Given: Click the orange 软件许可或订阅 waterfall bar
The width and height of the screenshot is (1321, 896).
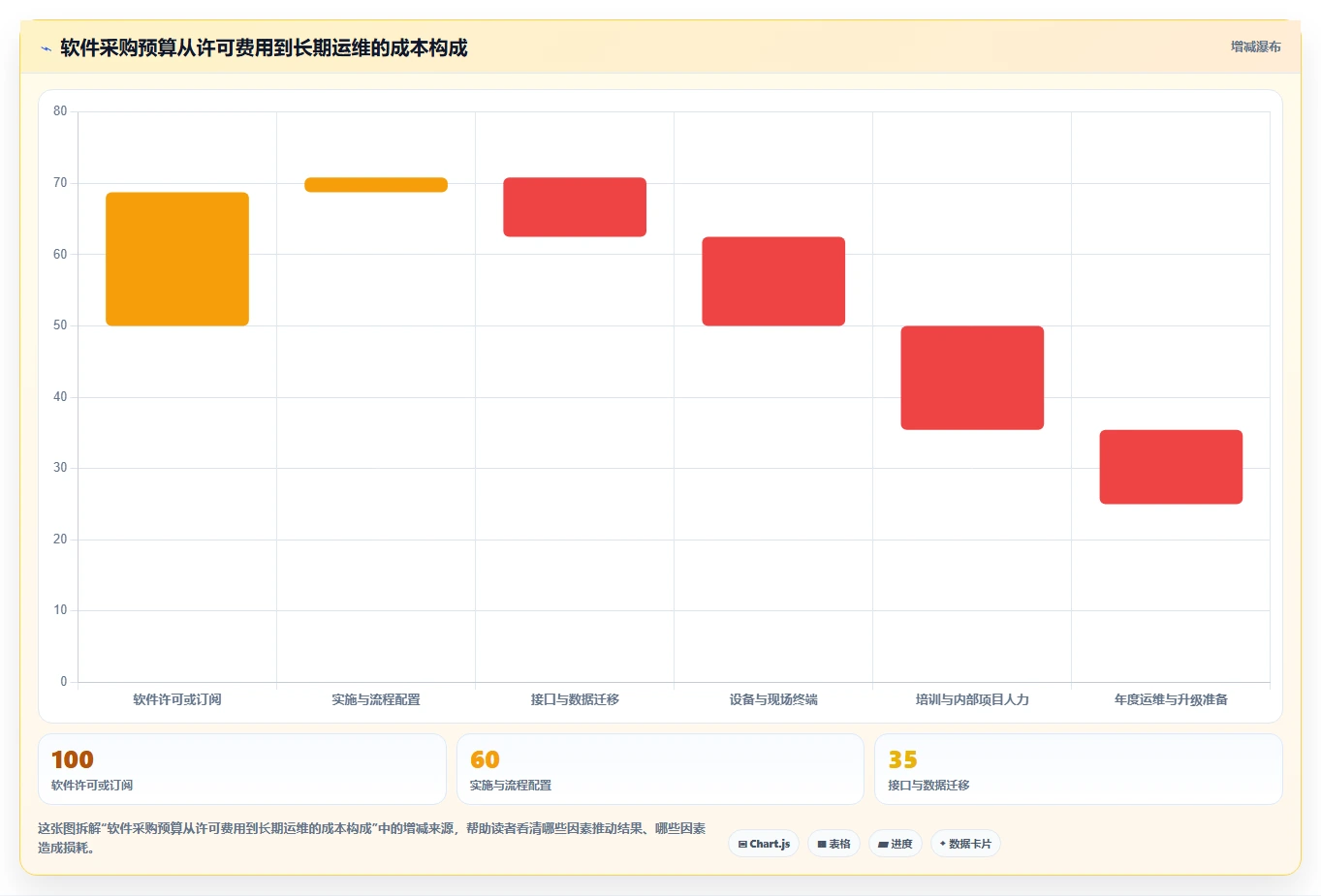Looking at the screenshot, I should 177,259.
